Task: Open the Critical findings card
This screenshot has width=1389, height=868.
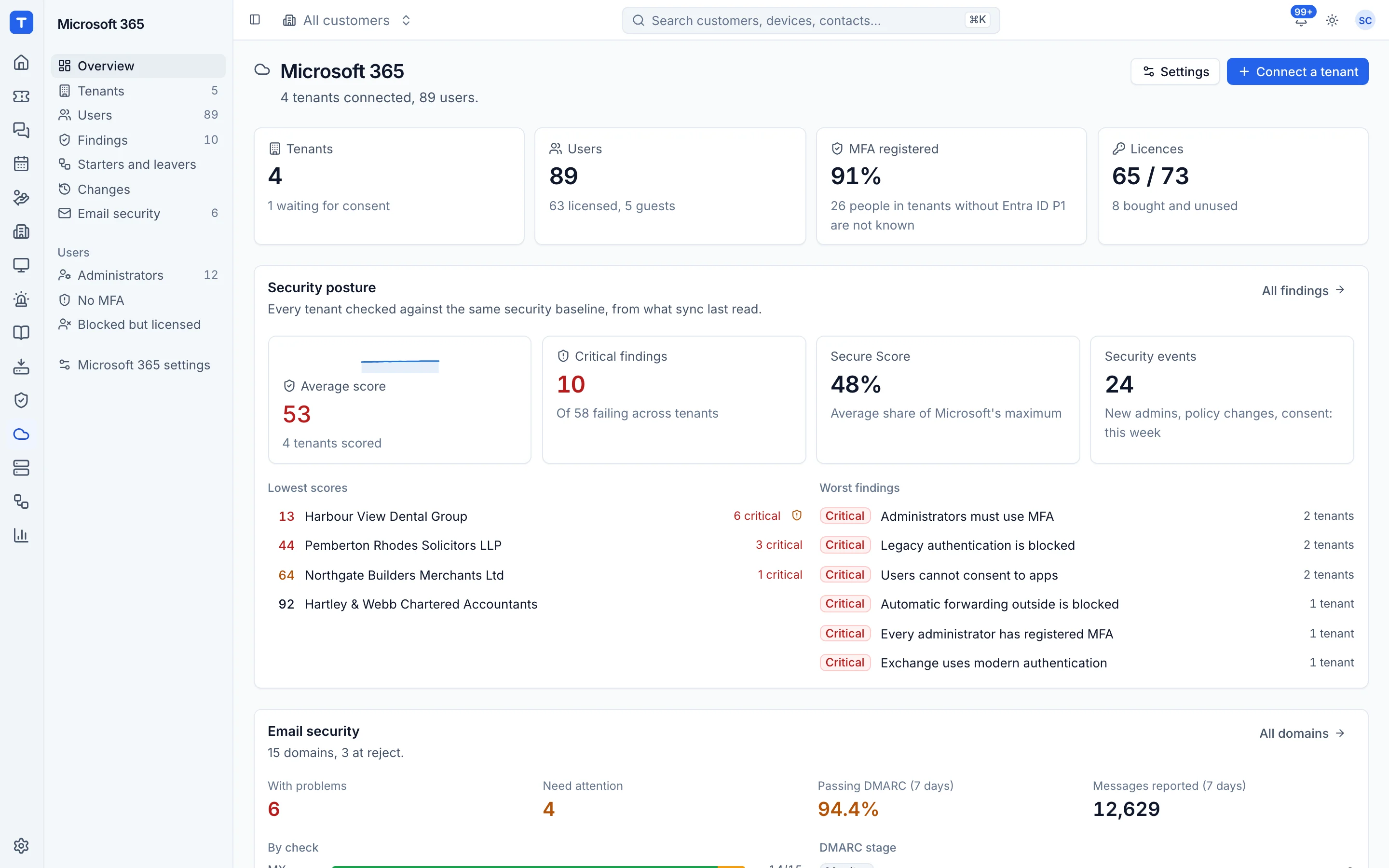Action: click(674, 400)
